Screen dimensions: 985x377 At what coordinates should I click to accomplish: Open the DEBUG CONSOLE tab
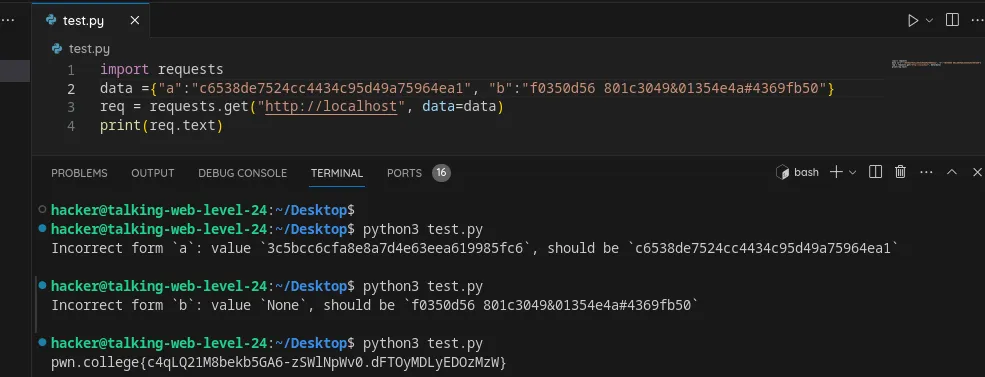pyautogui.click(x=242, y=173)
